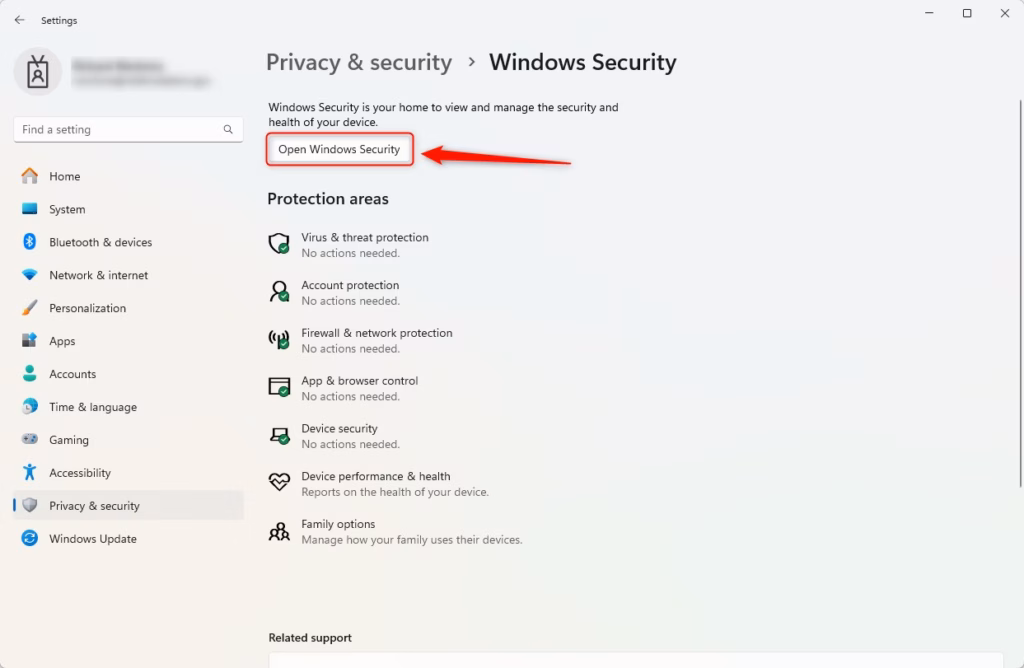This screenshot has width=1024, height=668.
Task: Click the Find a setting search field
Action: click(128, 129)
